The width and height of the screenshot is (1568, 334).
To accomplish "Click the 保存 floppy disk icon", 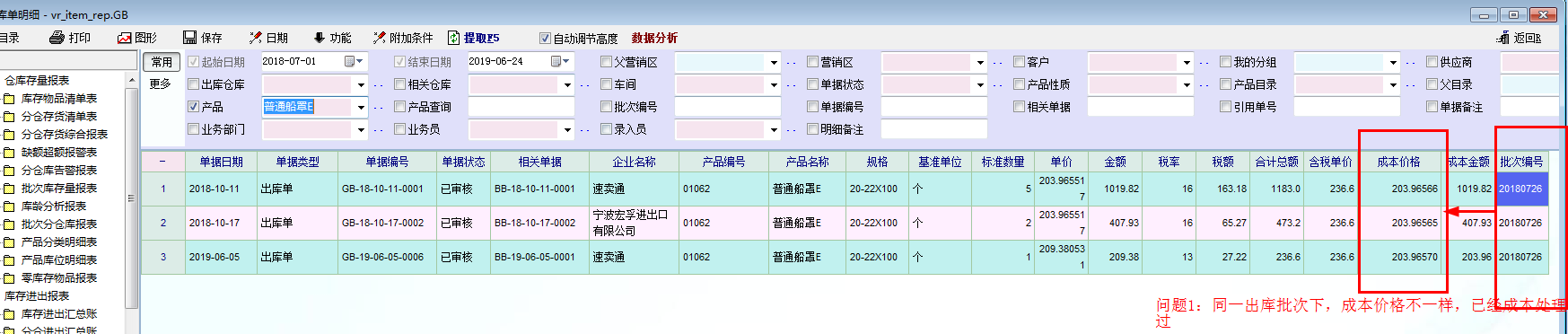I will pos(190,38).
